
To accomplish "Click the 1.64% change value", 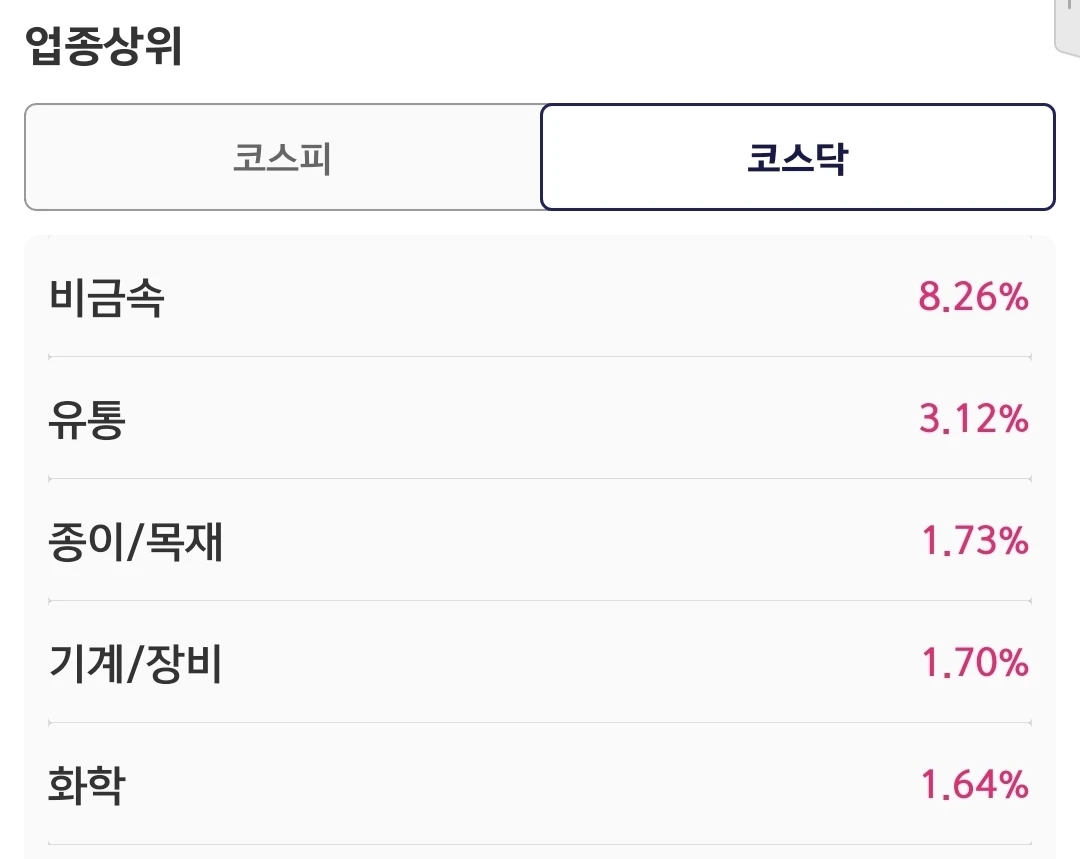I will (x=975, y=785).
